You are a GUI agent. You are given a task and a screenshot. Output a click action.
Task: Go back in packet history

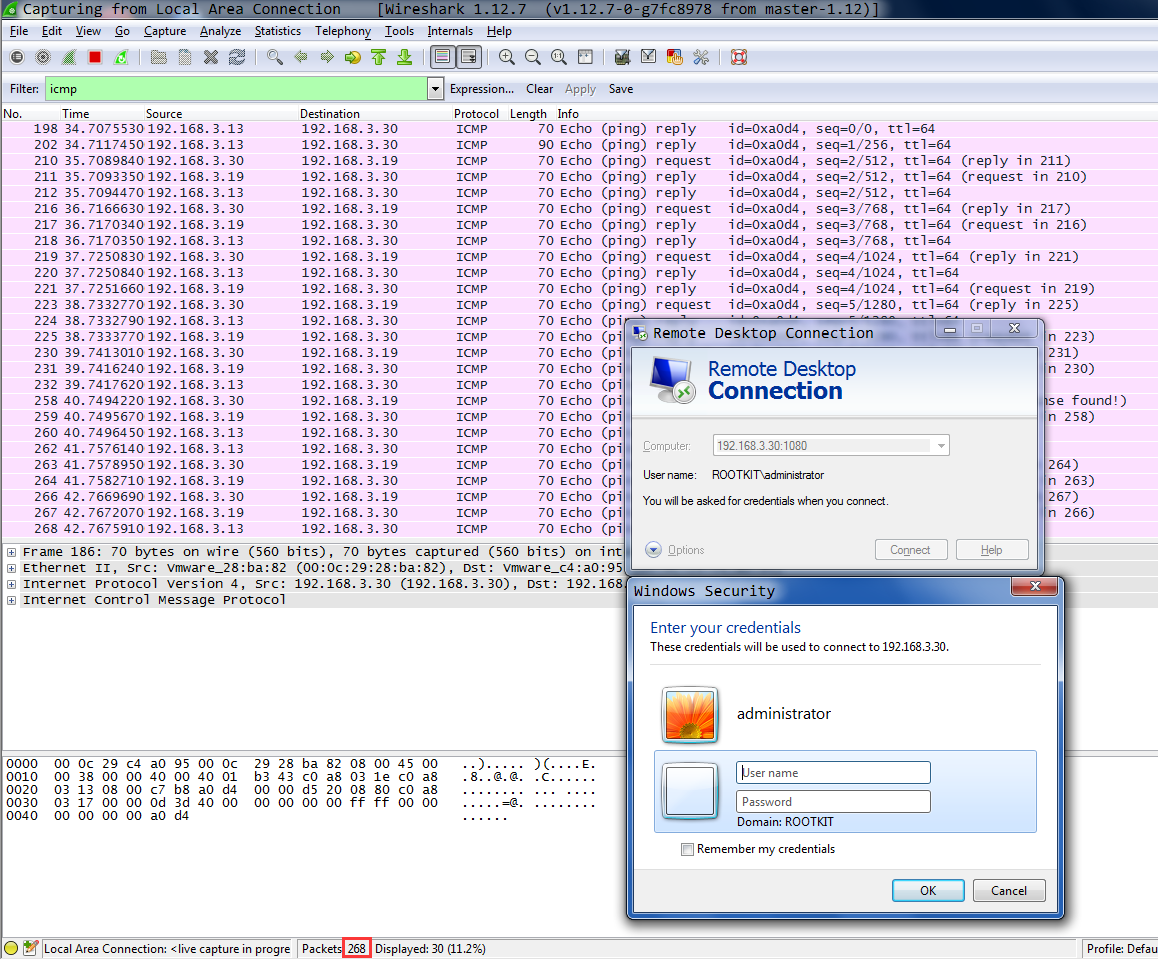click(x=301, y=57)
